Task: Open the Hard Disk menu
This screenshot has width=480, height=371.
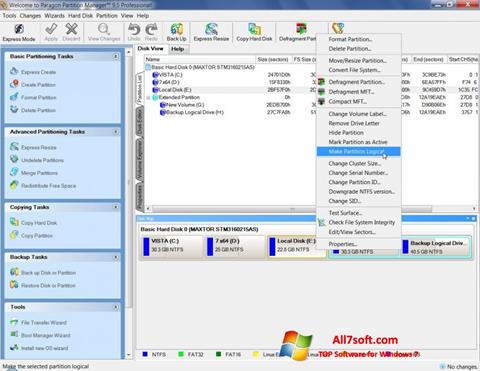Action: (x=80, y=16)
